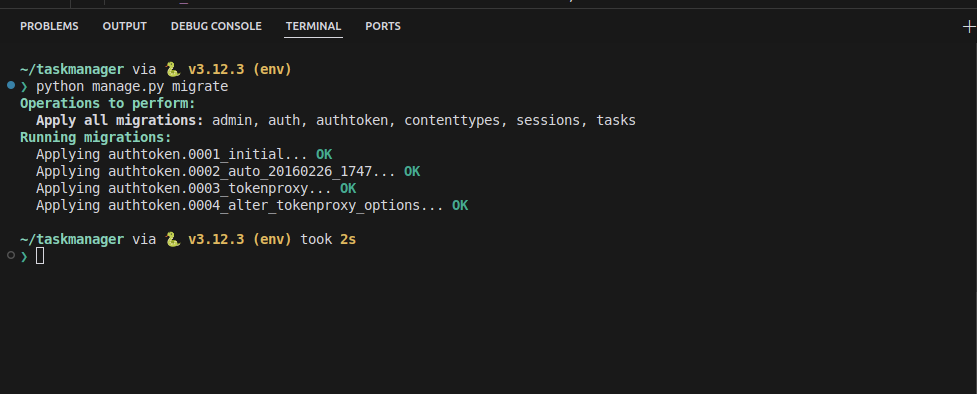
Task: Click the 'Running migrations:' heading
Action: coord(95,137)
